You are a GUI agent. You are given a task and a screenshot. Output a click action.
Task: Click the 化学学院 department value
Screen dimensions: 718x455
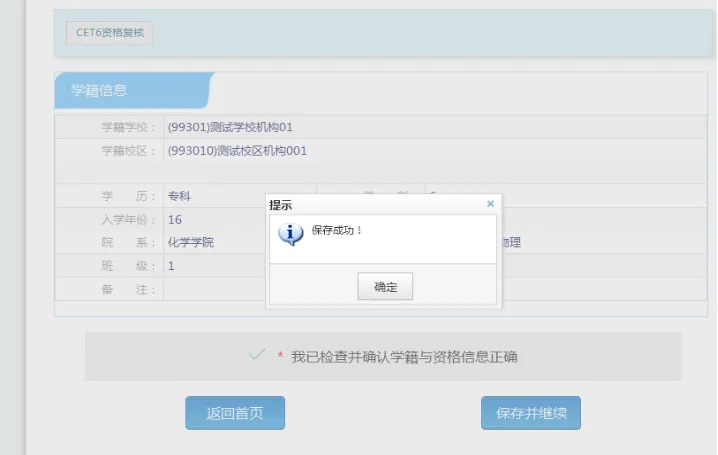pos(190,242)
